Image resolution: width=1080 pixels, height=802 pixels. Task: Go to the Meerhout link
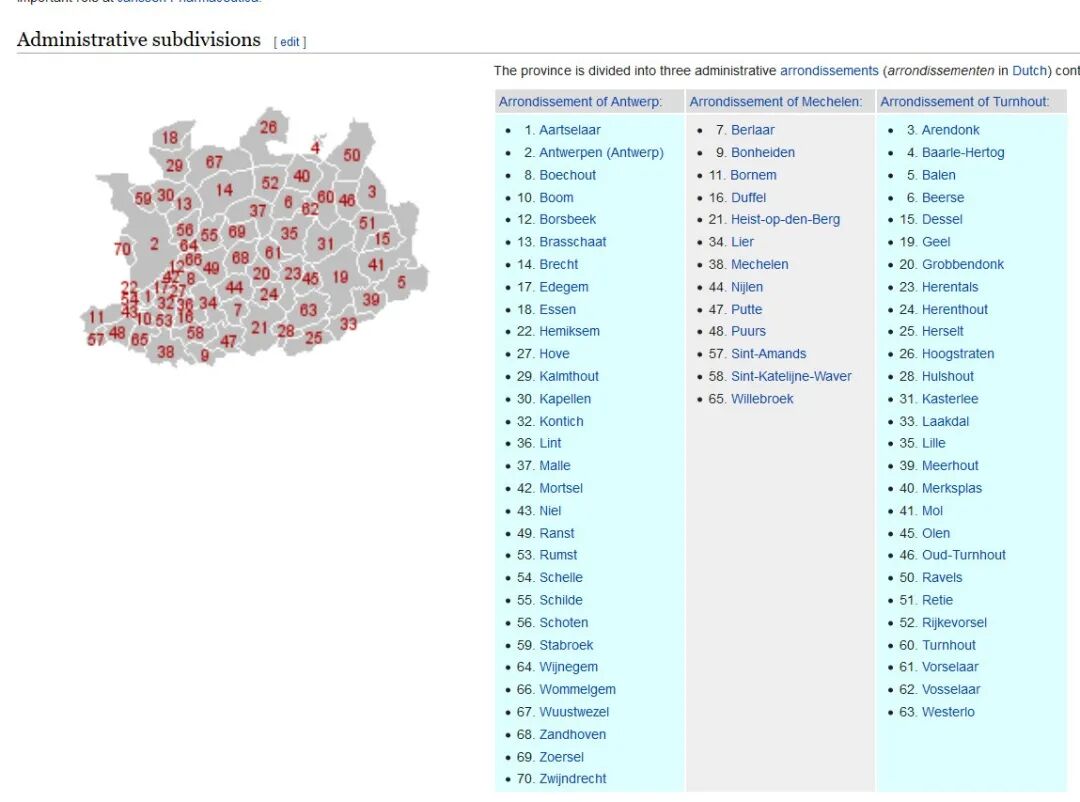[x=950, y=466]
